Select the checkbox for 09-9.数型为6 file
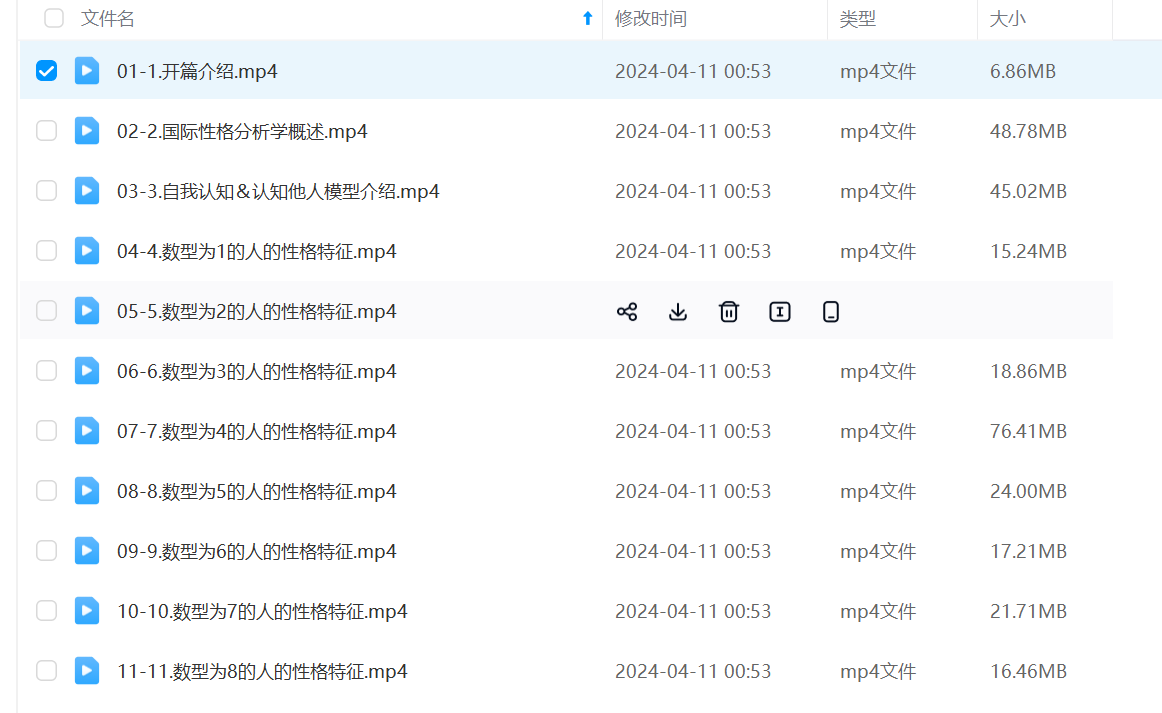This screenshot has height=713, width=1162. click(x=47, y=551)
